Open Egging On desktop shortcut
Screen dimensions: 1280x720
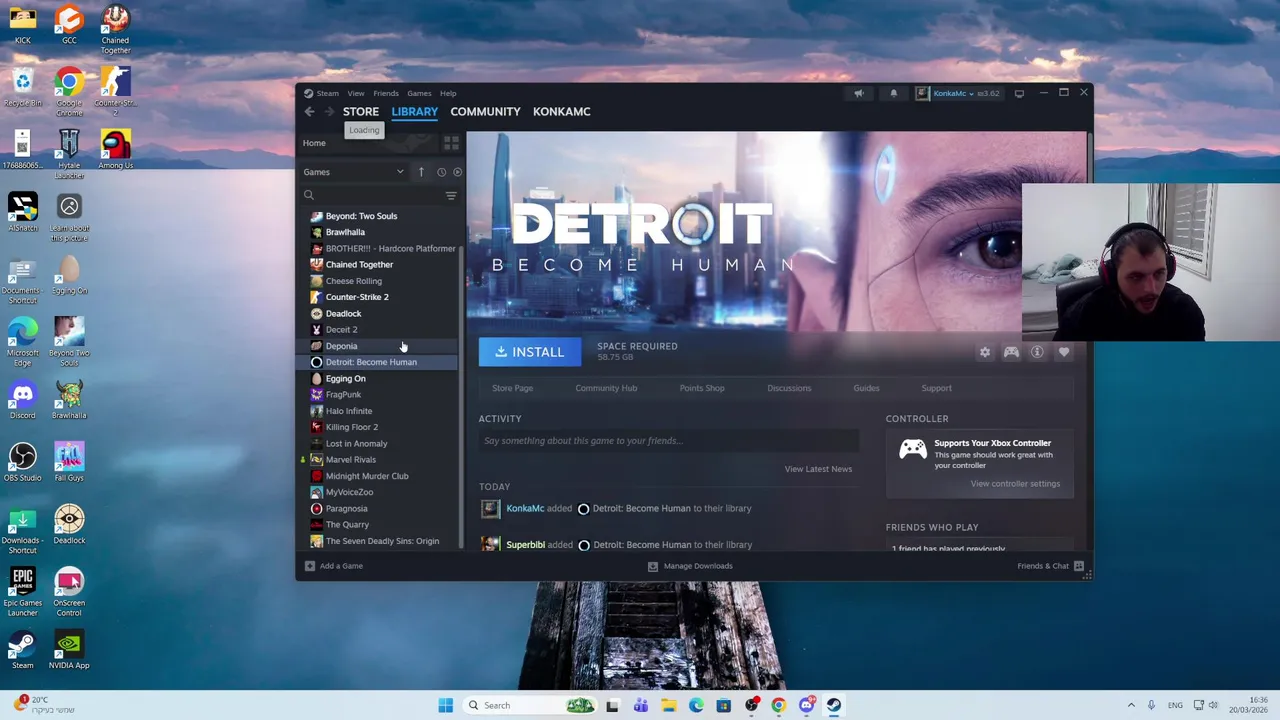(69, 275)
